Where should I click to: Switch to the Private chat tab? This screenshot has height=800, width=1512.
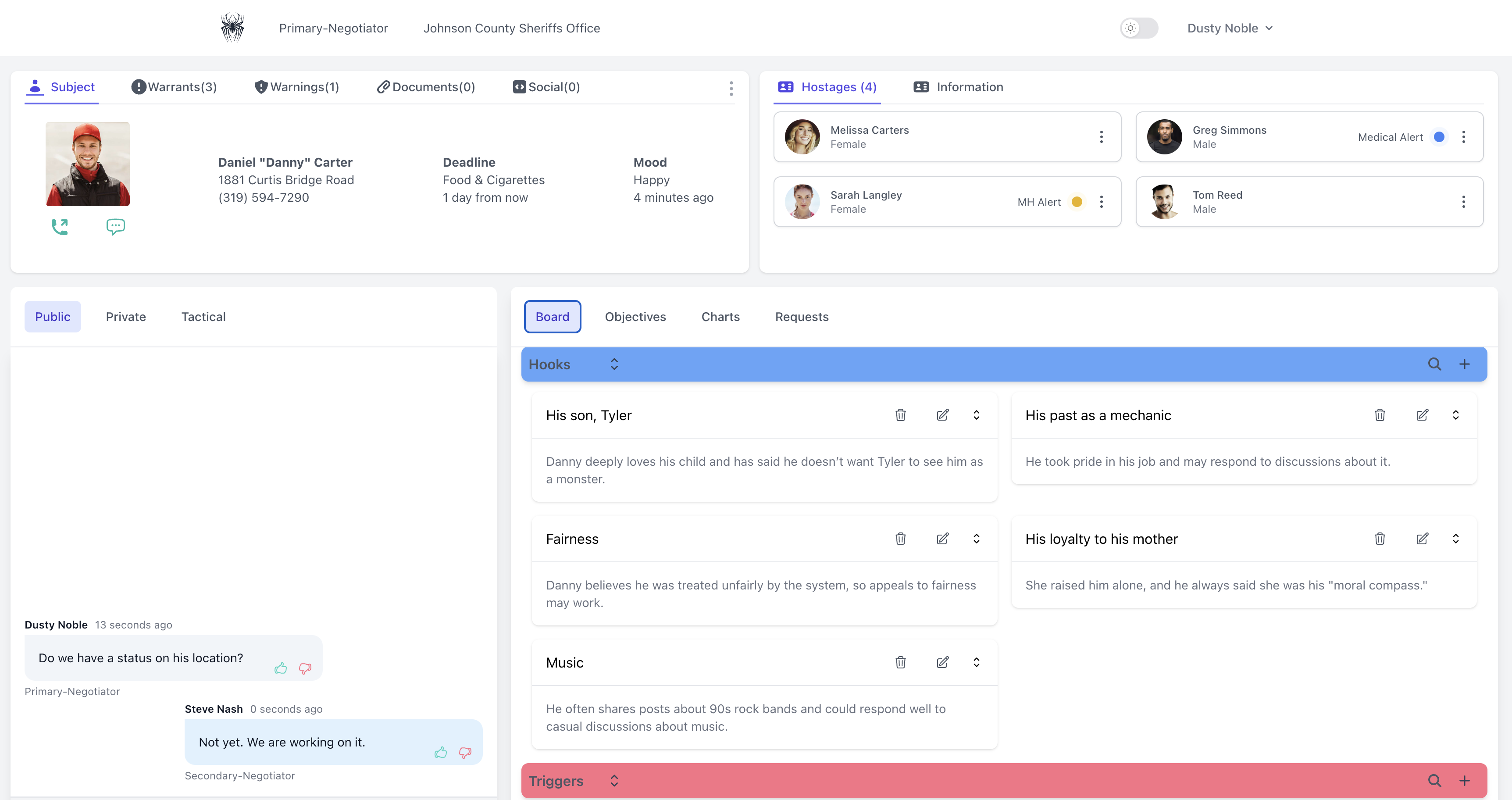125,316
